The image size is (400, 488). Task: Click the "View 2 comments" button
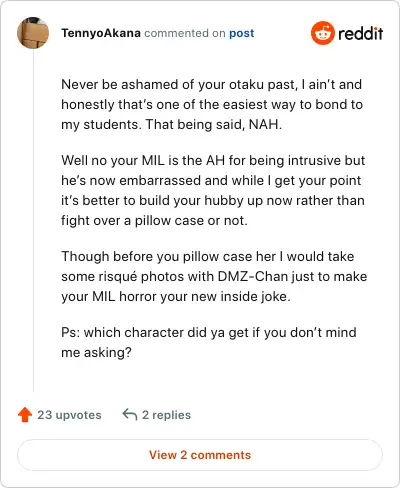point(200,455)
